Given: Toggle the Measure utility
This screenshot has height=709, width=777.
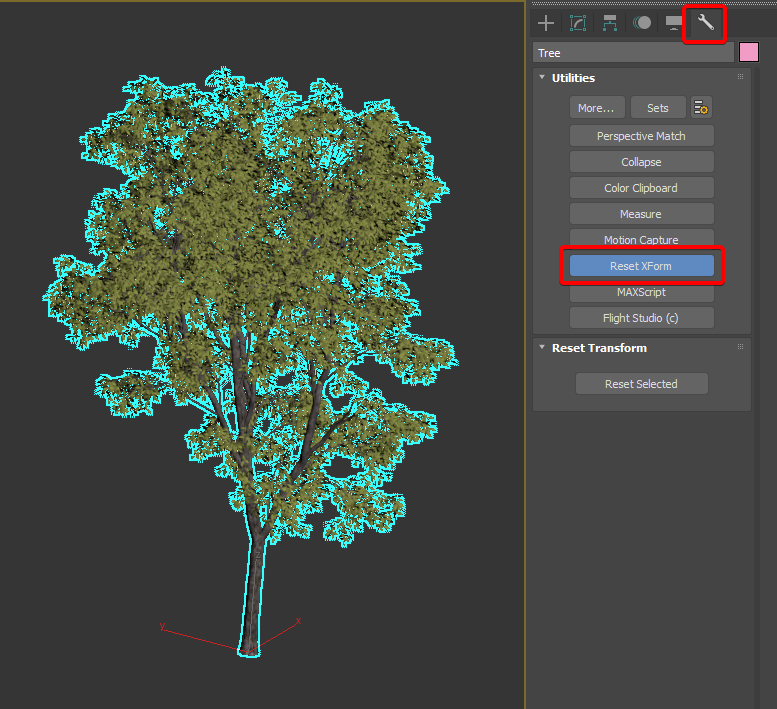Looking at the screenshot, I should [x=641, y=214].
